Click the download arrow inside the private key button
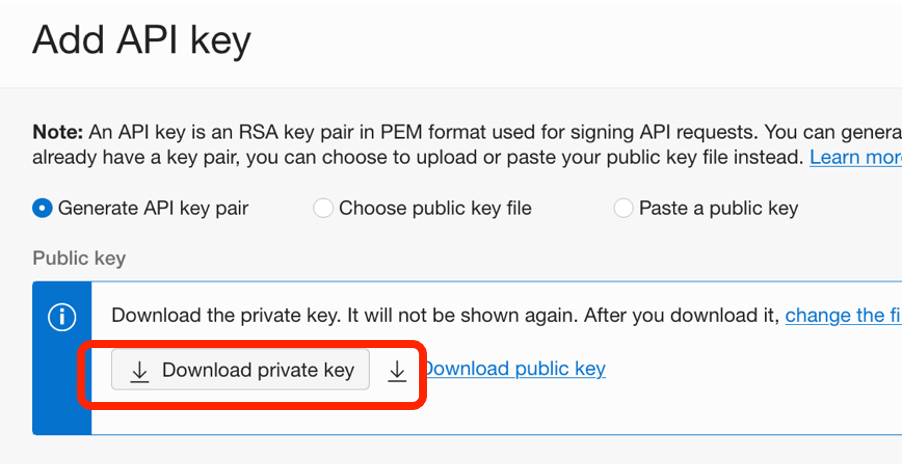910x464 pixels. pyautogui.click(x=140, y=371)
